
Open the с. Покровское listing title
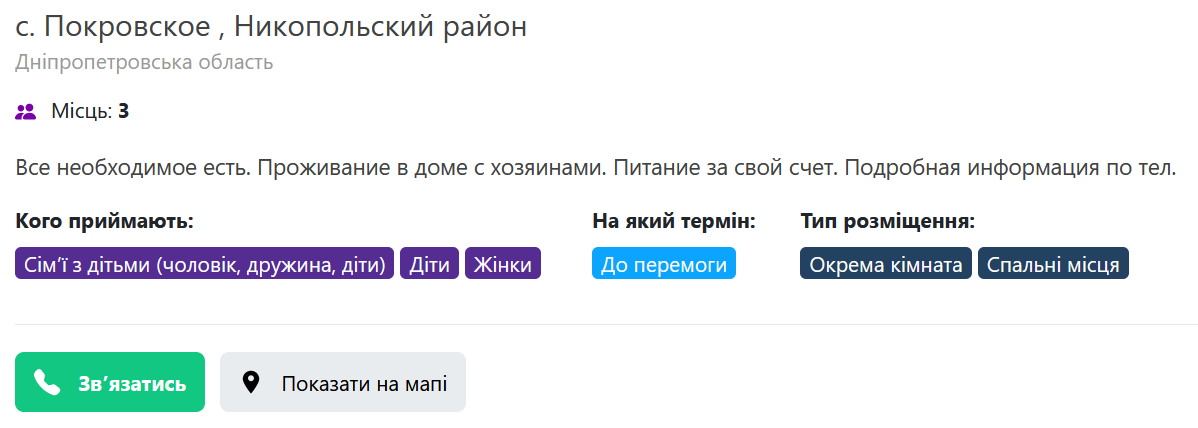click(271, 28)
